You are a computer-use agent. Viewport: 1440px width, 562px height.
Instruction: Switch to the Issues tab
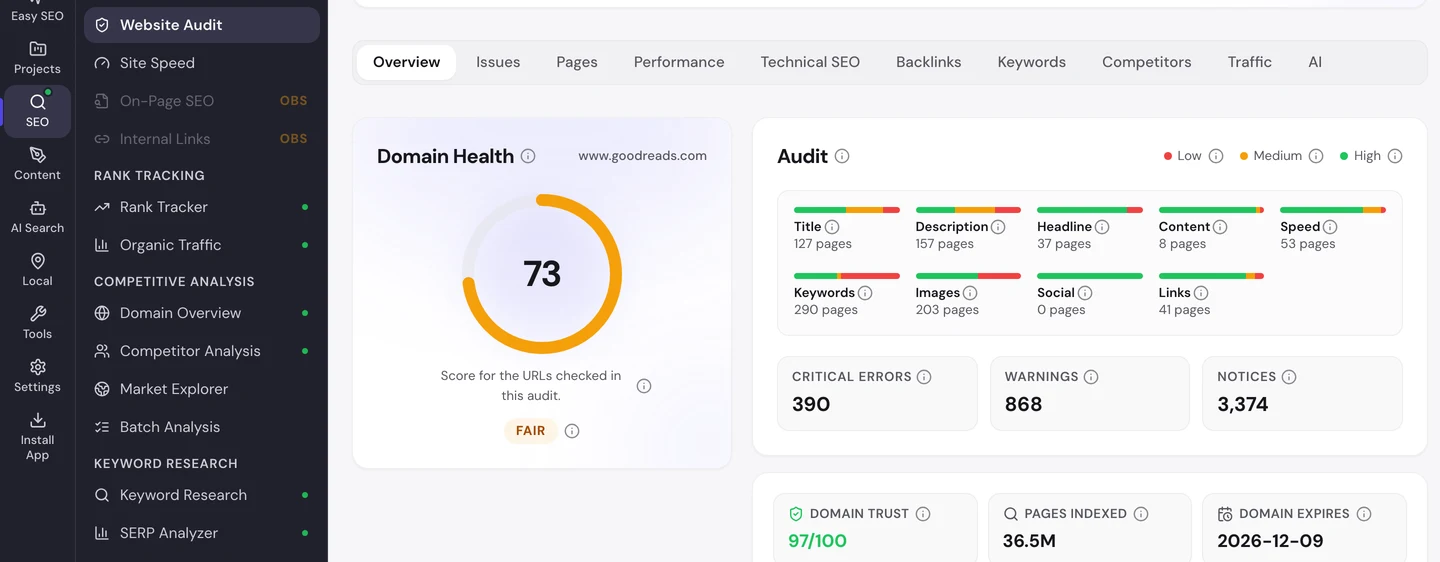498,62
